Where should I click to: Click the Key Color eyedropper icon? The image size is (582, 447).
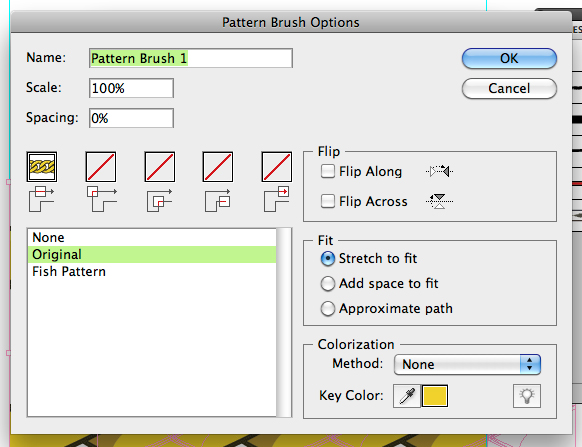point(407,396)
